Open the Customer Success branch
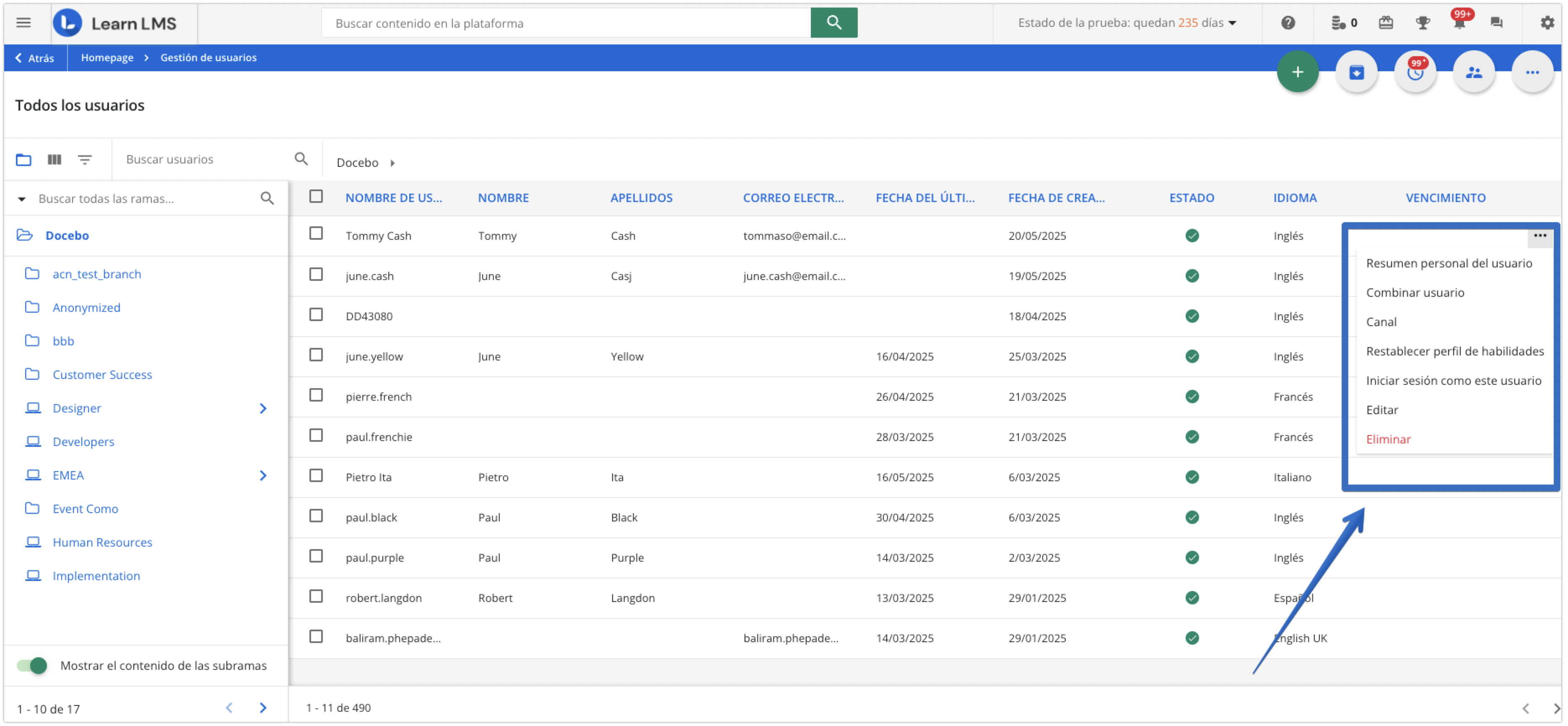 click(102, 374)
